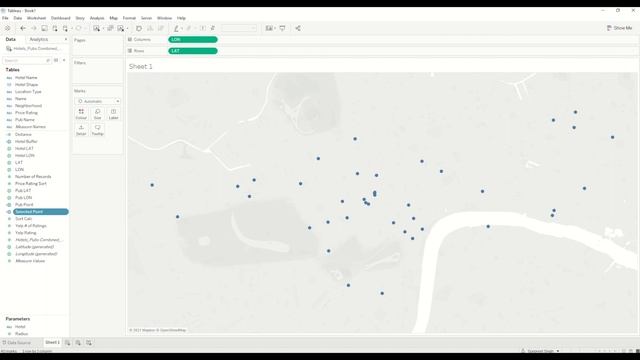
Task: Select the Hotel parameter
Action: (20, 327)
